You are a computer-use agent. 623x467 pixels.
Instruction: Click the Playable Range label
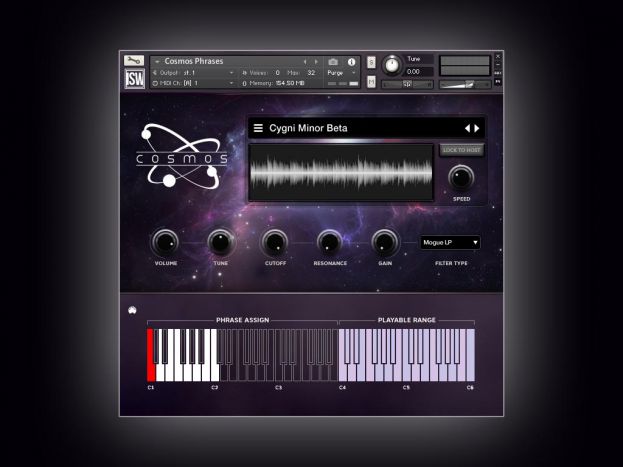(406, 320)
